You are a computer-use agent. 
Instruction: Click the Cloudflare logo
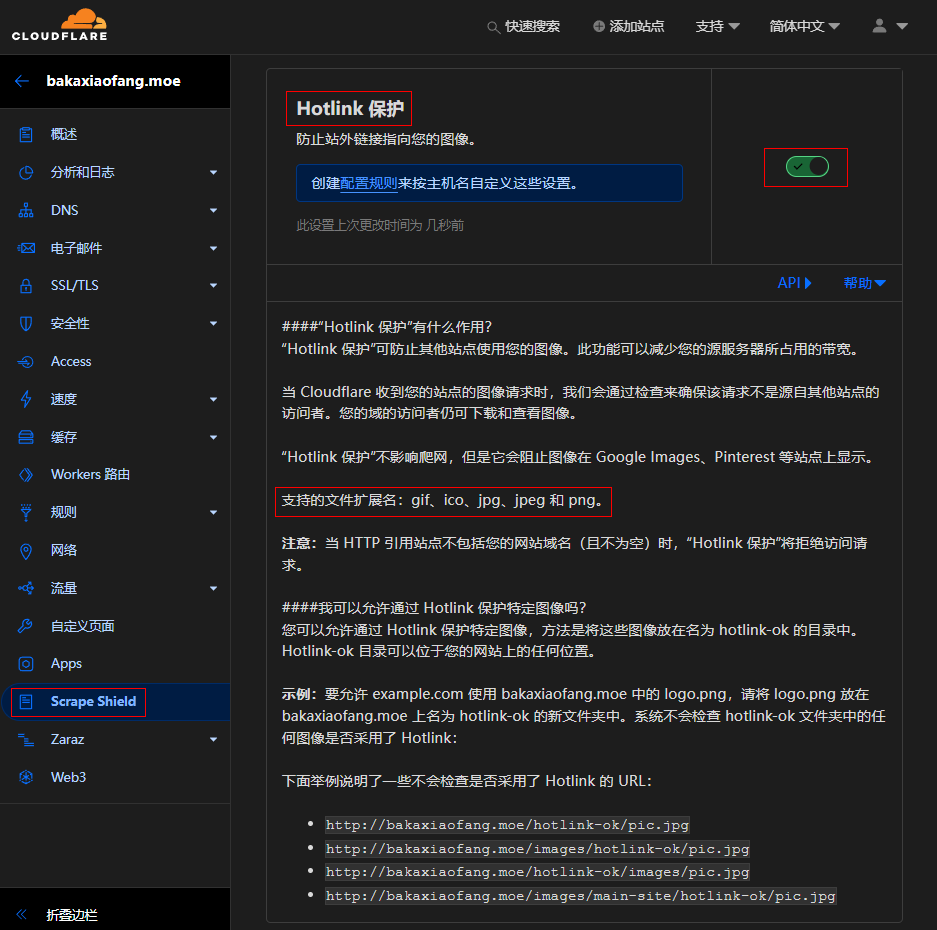60,26
